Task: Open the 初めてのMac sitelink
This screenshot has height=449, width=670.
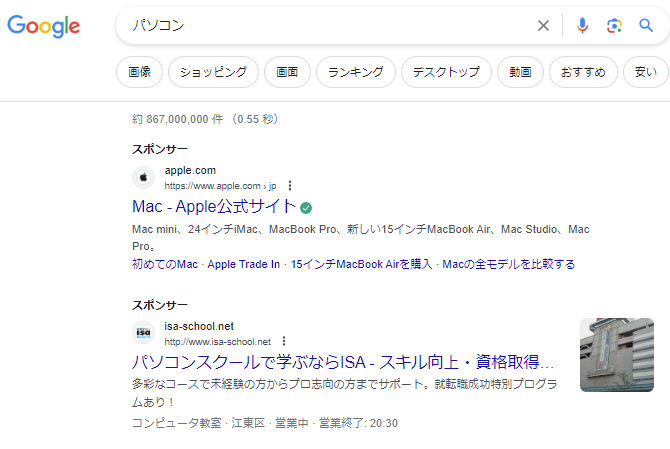Action: (165, 264)
